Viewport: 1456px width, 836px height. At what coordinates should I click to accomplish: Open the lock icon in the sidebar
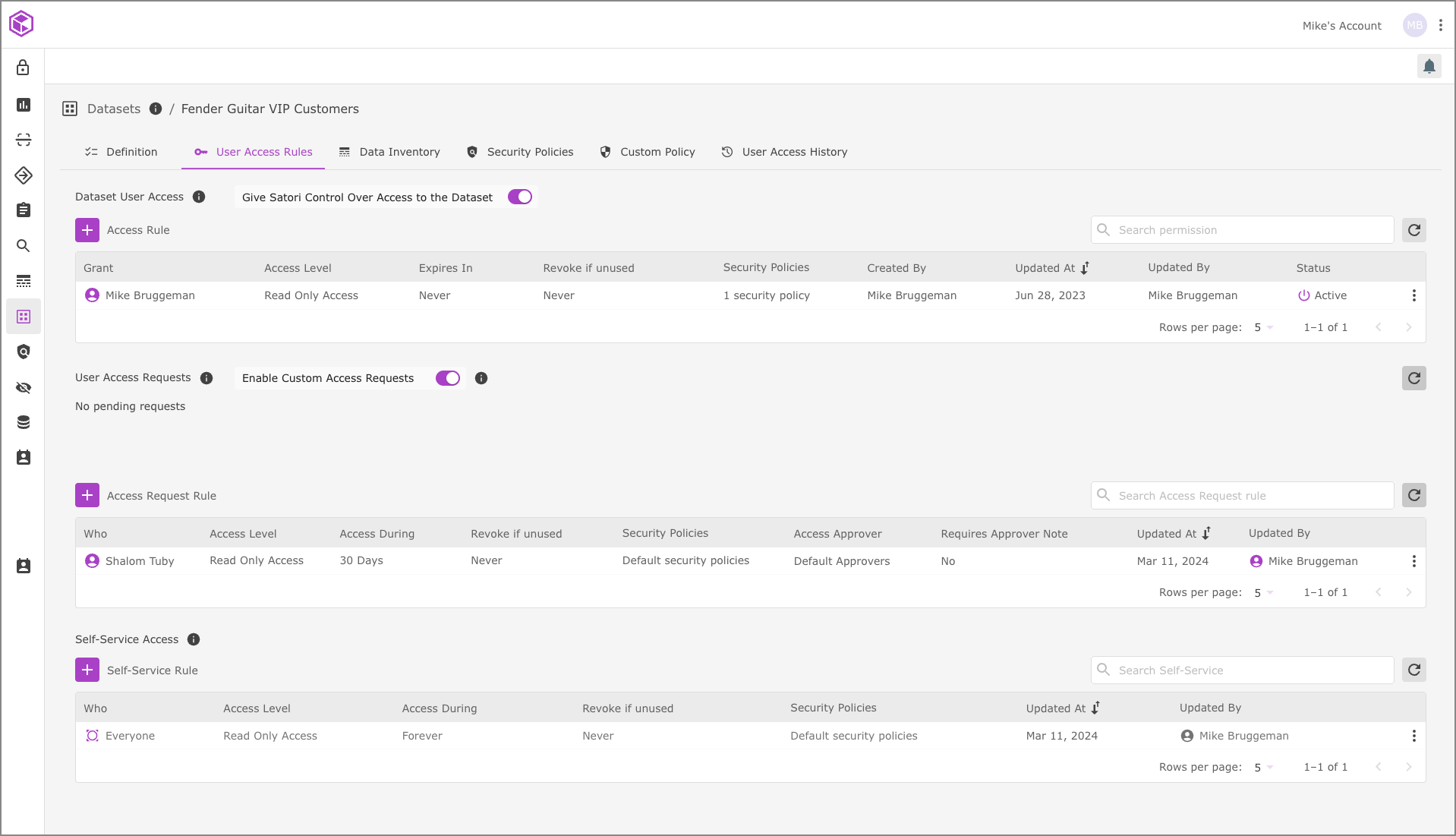(24, 68)
